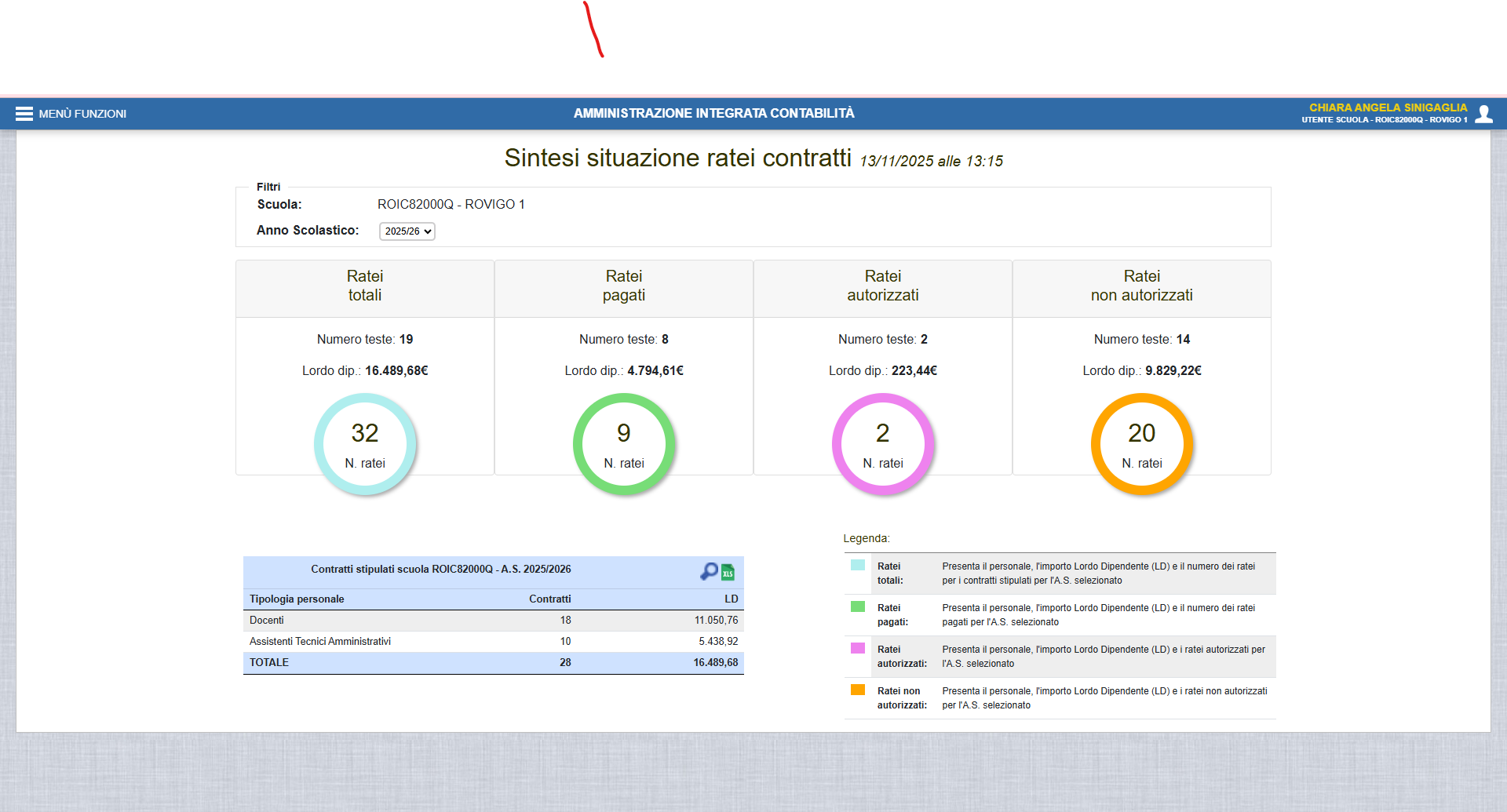
Task: Click the pink Ratei autorizzati circle
Action: 883,444
